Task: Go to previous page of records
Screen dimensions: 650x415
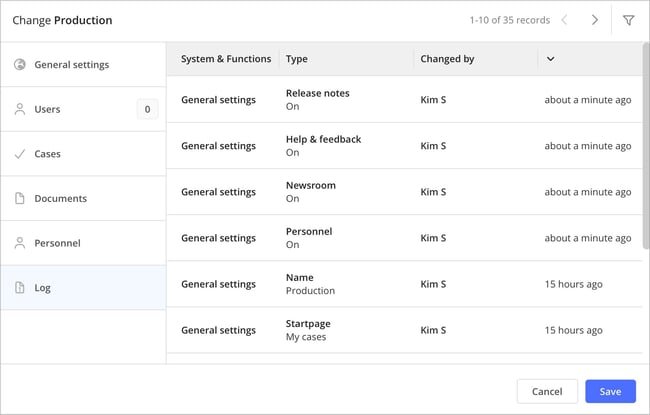Action: [x=564, y=20]
